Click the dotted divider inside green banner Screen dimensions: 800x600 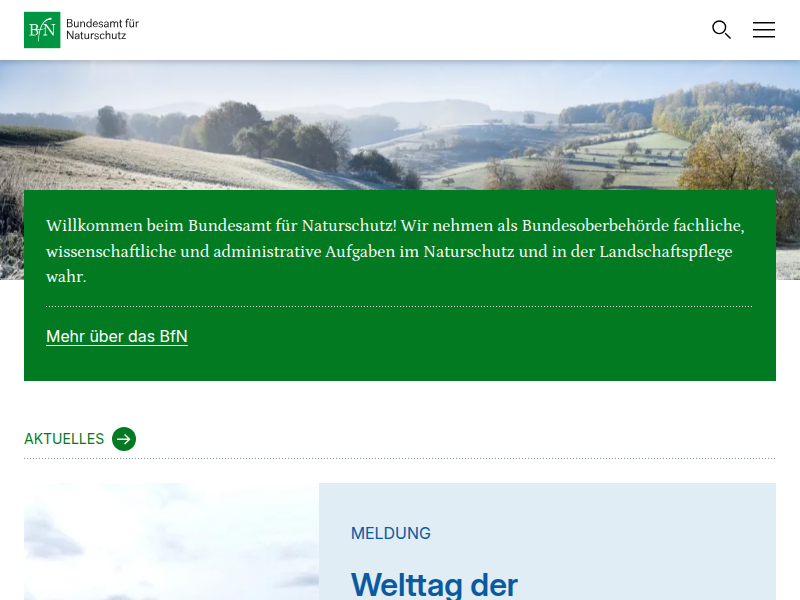(x=399, y=306)
